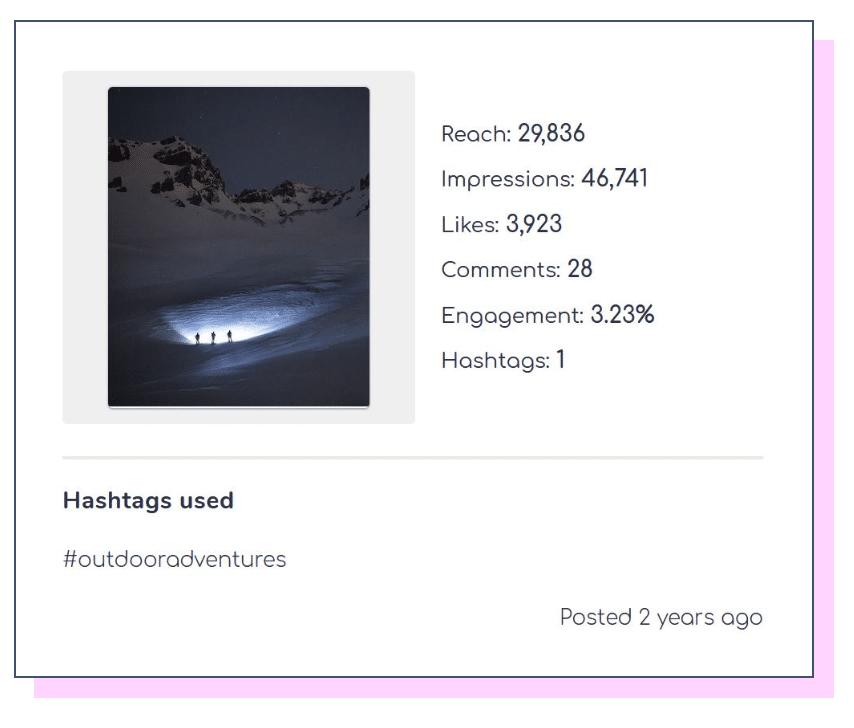The image size is (854, 728).
Task: Click the Impressions label
Action: 508,180
